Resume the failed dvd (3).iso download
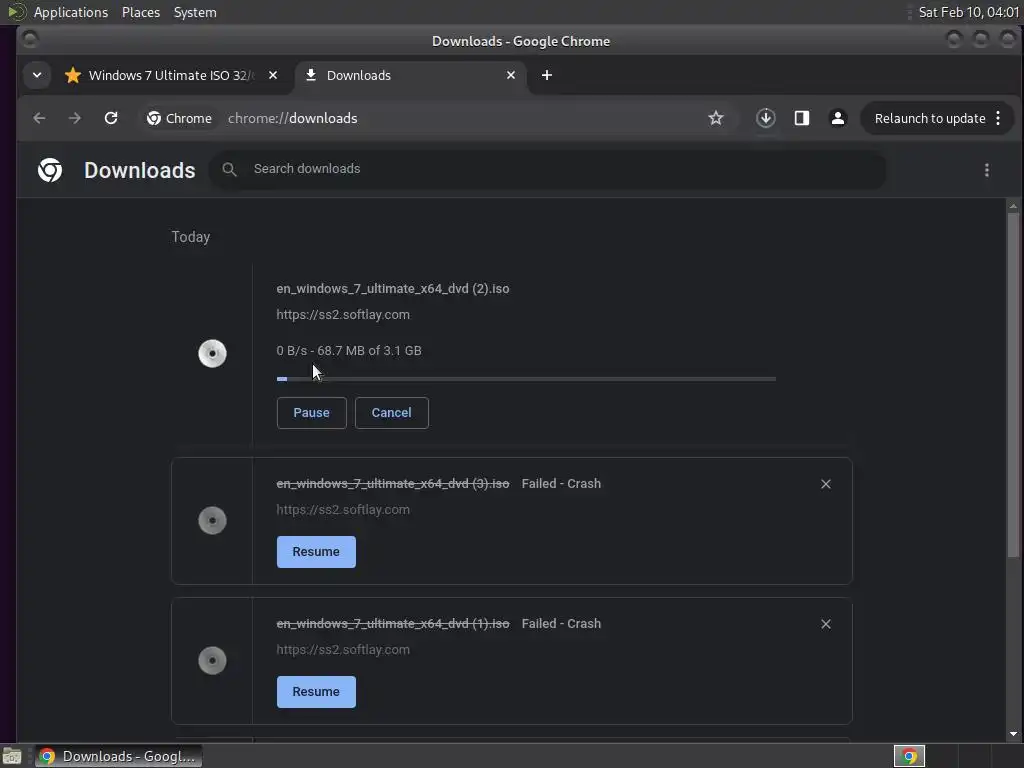Viewport: 1024px width, 768px height. click(x=316, y=552)
